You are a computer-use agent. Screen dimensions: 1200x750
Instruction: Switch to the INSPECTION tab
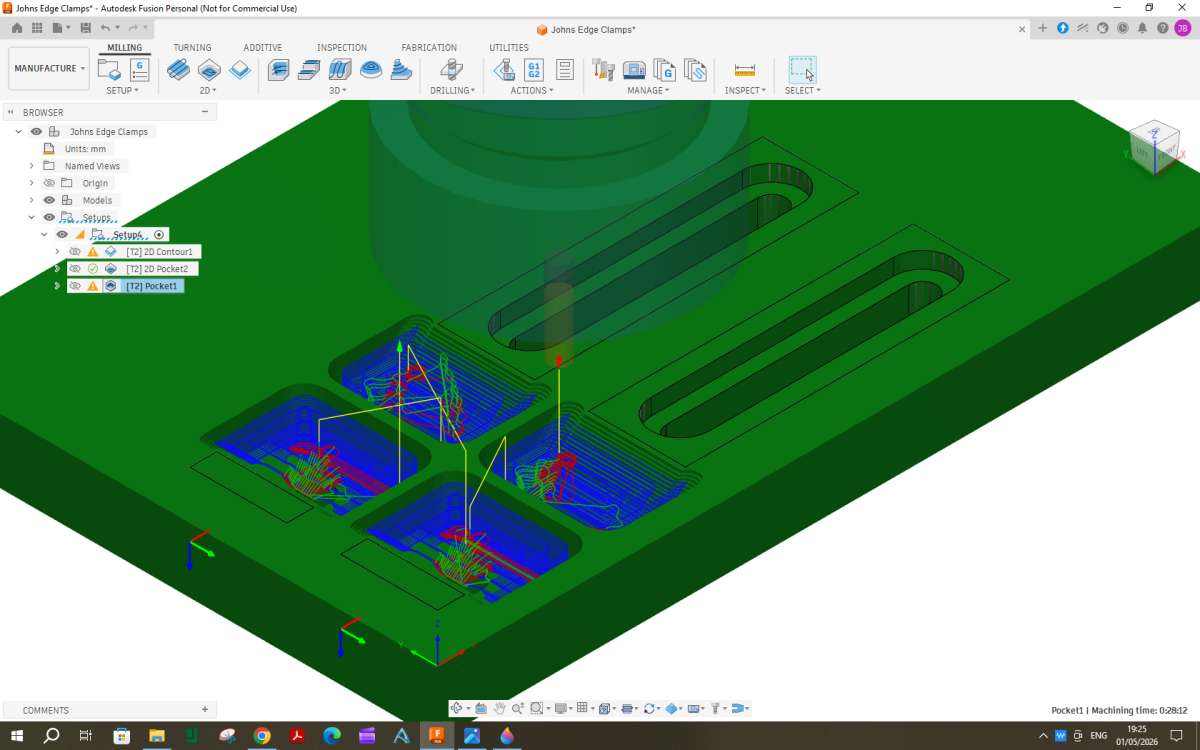pos(342,47)
